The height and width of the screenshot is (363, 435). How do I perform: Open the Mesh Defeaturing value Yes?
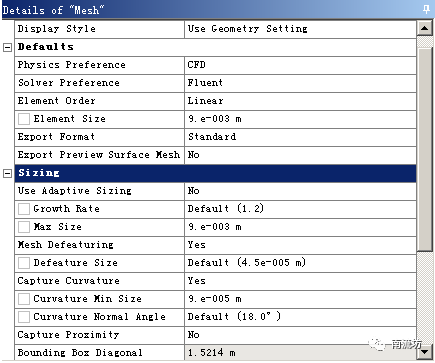300,245
